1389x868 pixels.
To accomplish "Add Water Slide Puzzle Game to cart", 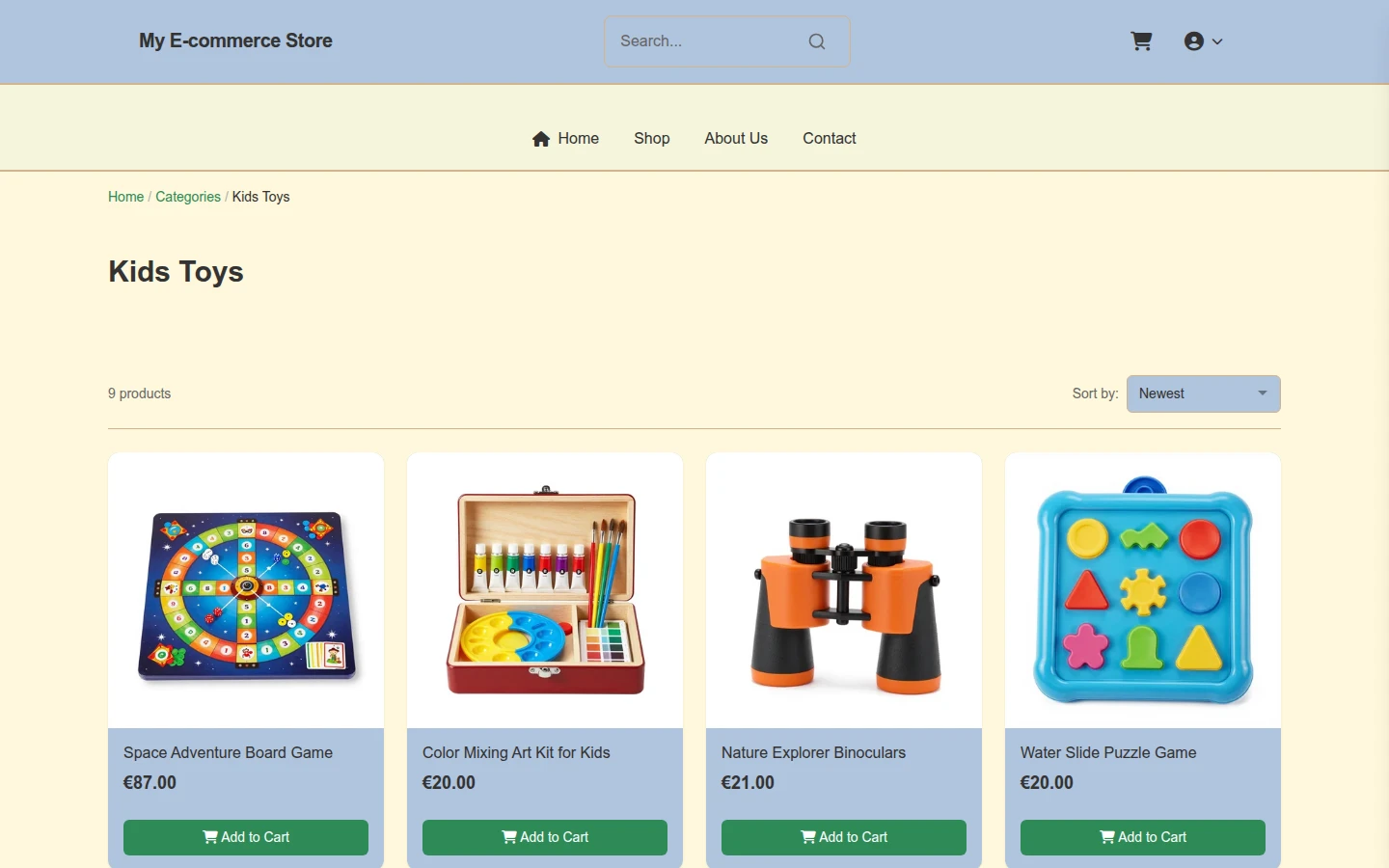I will coord(1143,837).
